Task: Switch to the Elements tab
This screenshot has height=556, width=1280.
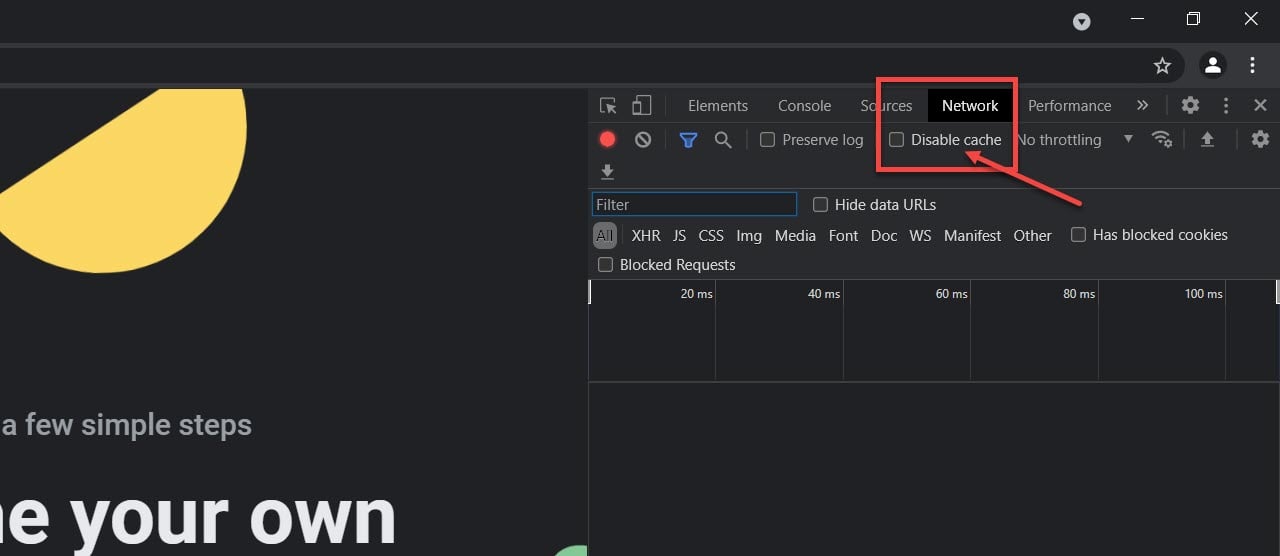Action: click(x=718, y=106)
